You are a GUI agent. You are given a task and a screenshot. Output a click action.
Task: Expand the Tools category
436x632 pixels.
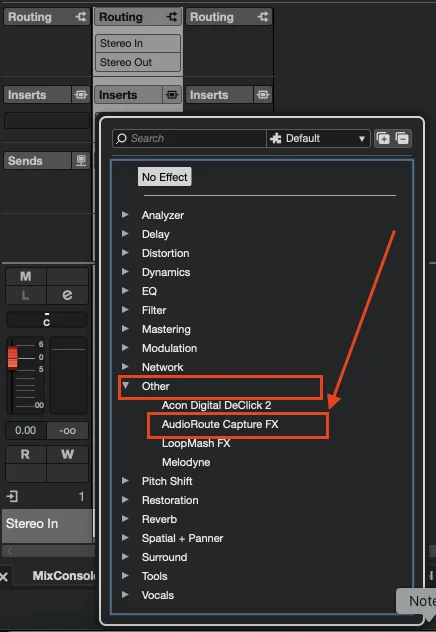point(125,575)
